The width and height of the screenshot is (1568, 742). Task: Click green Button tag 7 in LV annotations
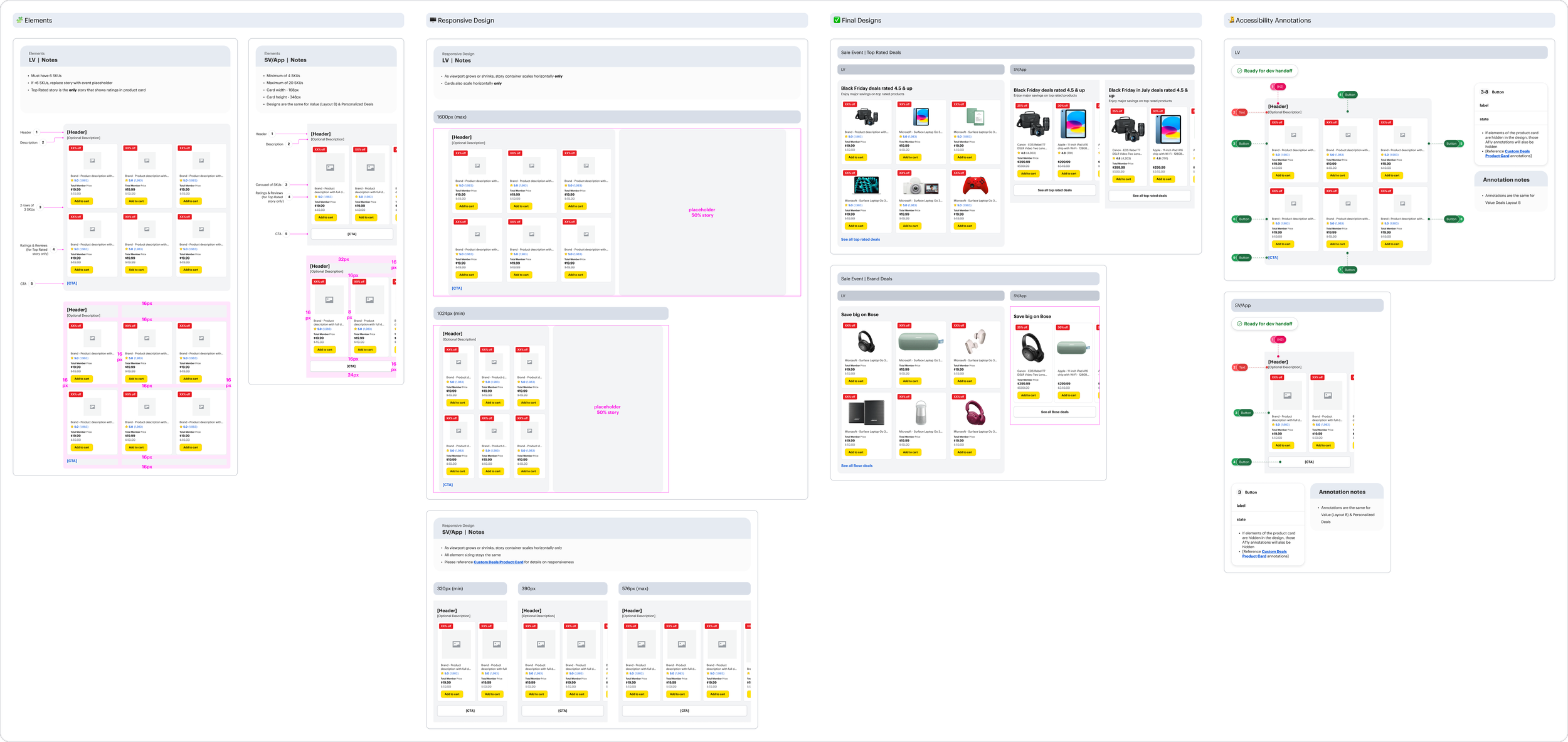coord(1348,270)
